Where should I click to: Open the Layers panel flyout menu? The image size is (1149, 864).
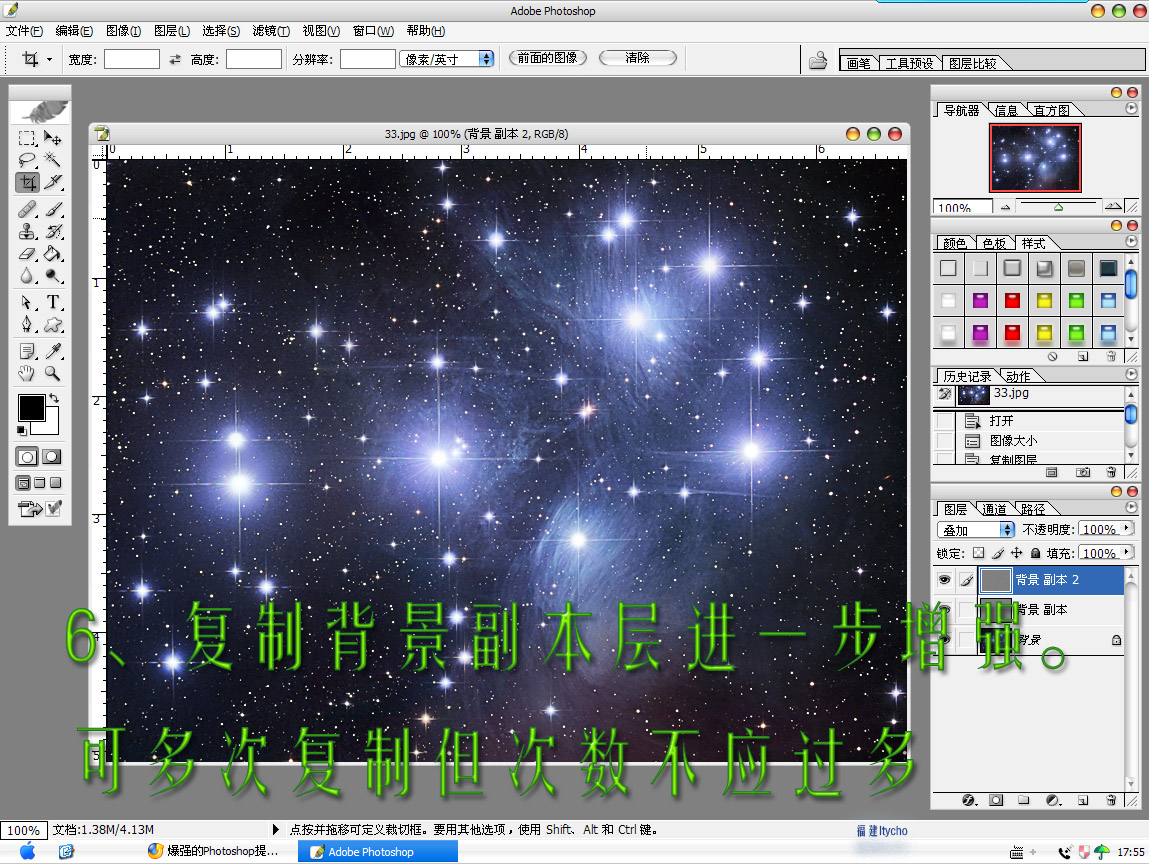1131,506
